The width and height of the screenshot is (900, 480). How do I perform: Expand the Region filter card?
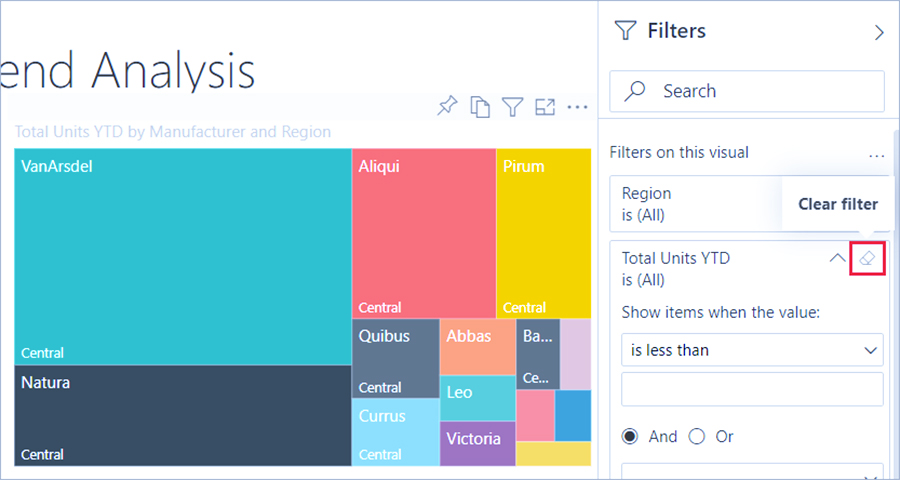700,203
